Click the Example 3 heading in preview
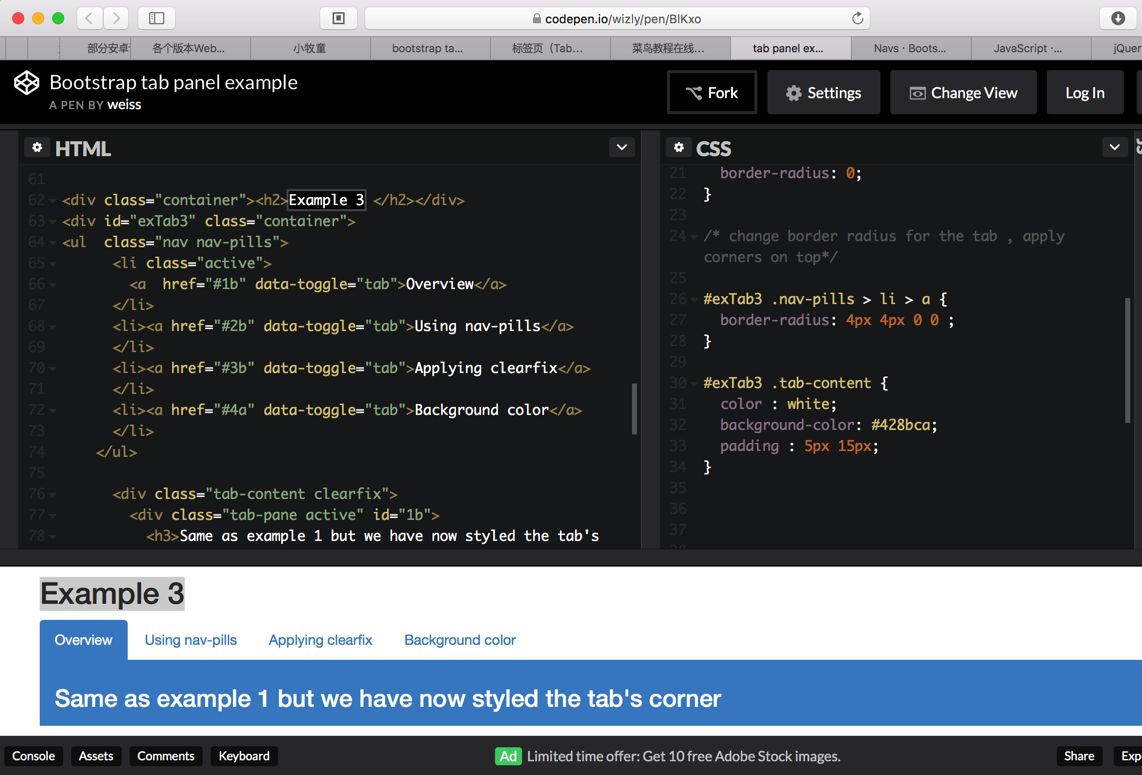This screenshot has height=775, width=1142. tap(112, 594)
